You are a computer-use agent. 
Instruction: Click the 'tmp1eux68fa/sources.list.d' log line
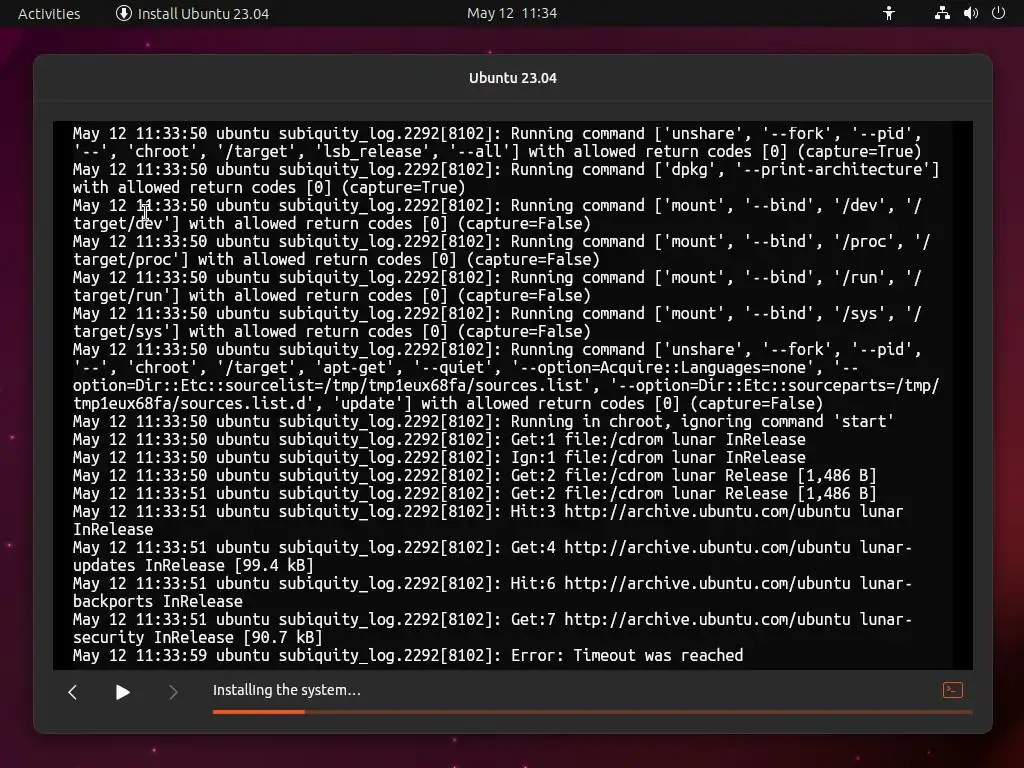click(448, 404)
